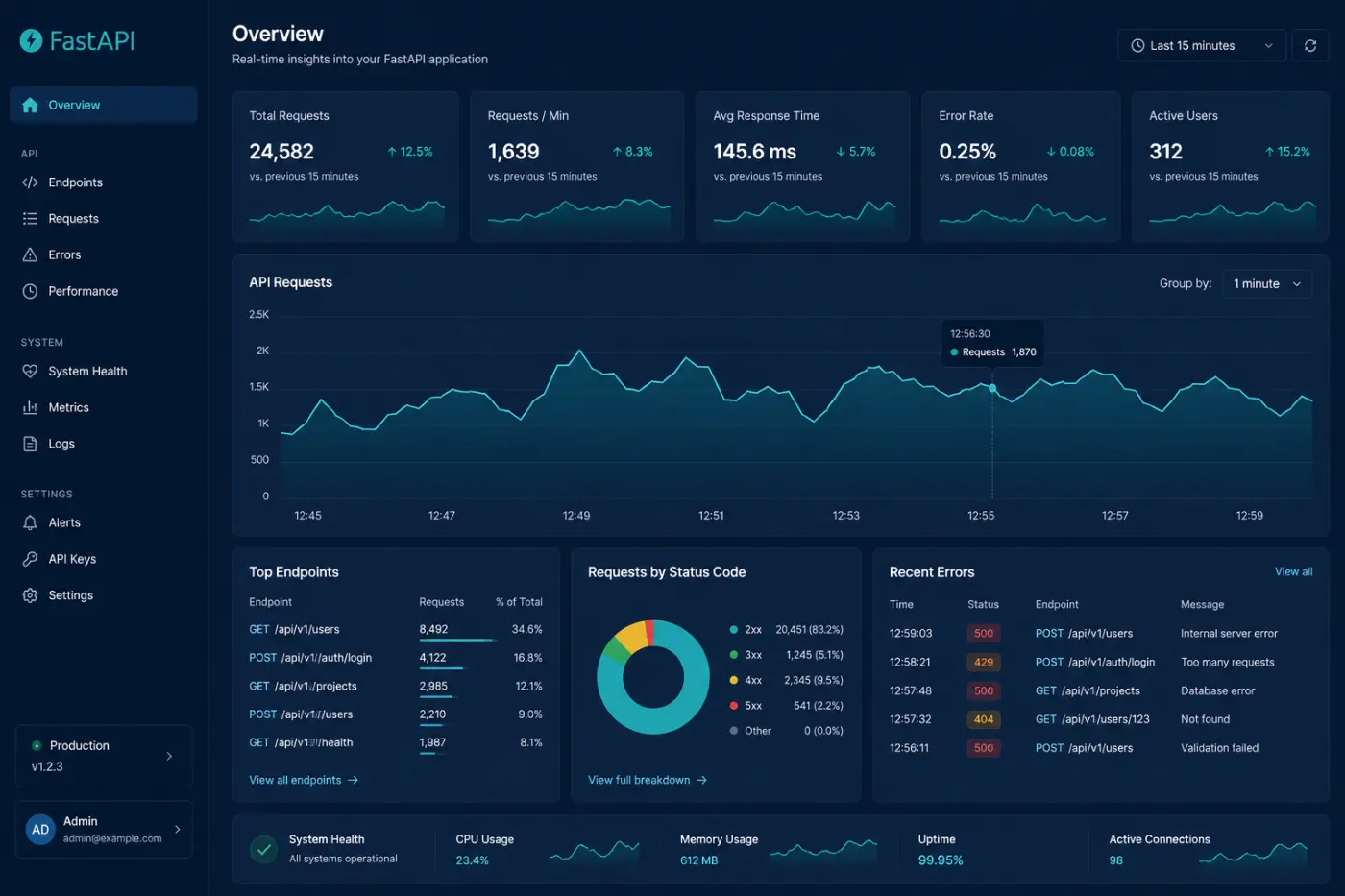Click the Logs document icon

(x=30, y=444)
